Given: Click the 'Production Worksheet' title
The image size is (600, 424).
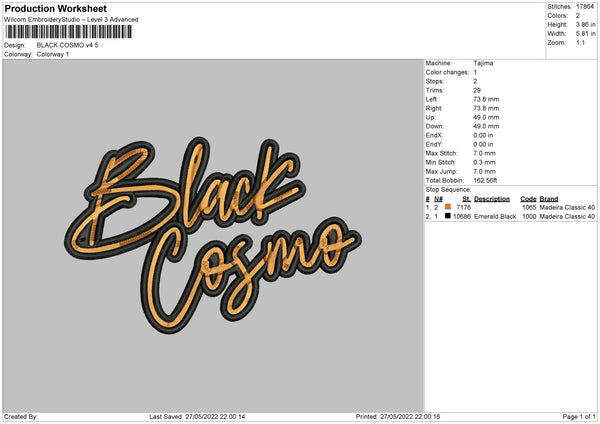Looking at the screenshot, I should (x=56, y=8).
